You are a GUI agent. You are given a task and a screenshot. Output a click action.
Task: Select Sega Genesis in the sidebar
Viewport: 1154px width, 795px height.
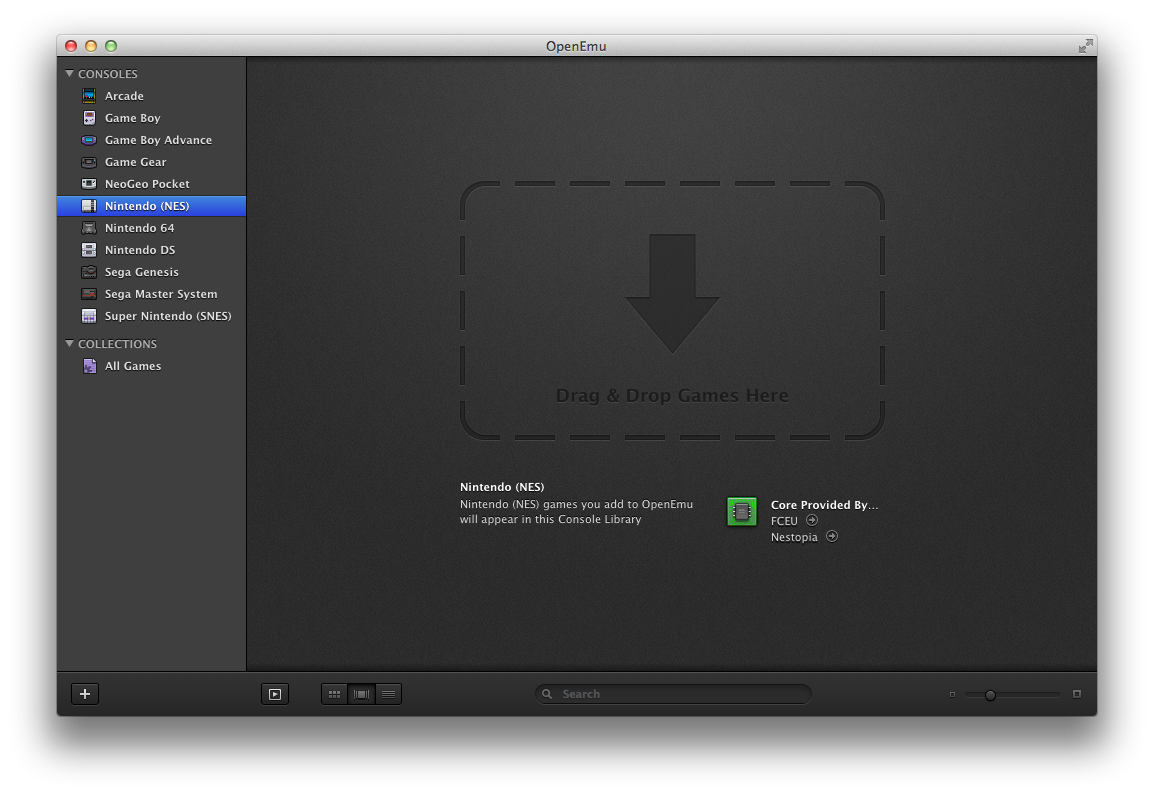[x=152, y=272]
